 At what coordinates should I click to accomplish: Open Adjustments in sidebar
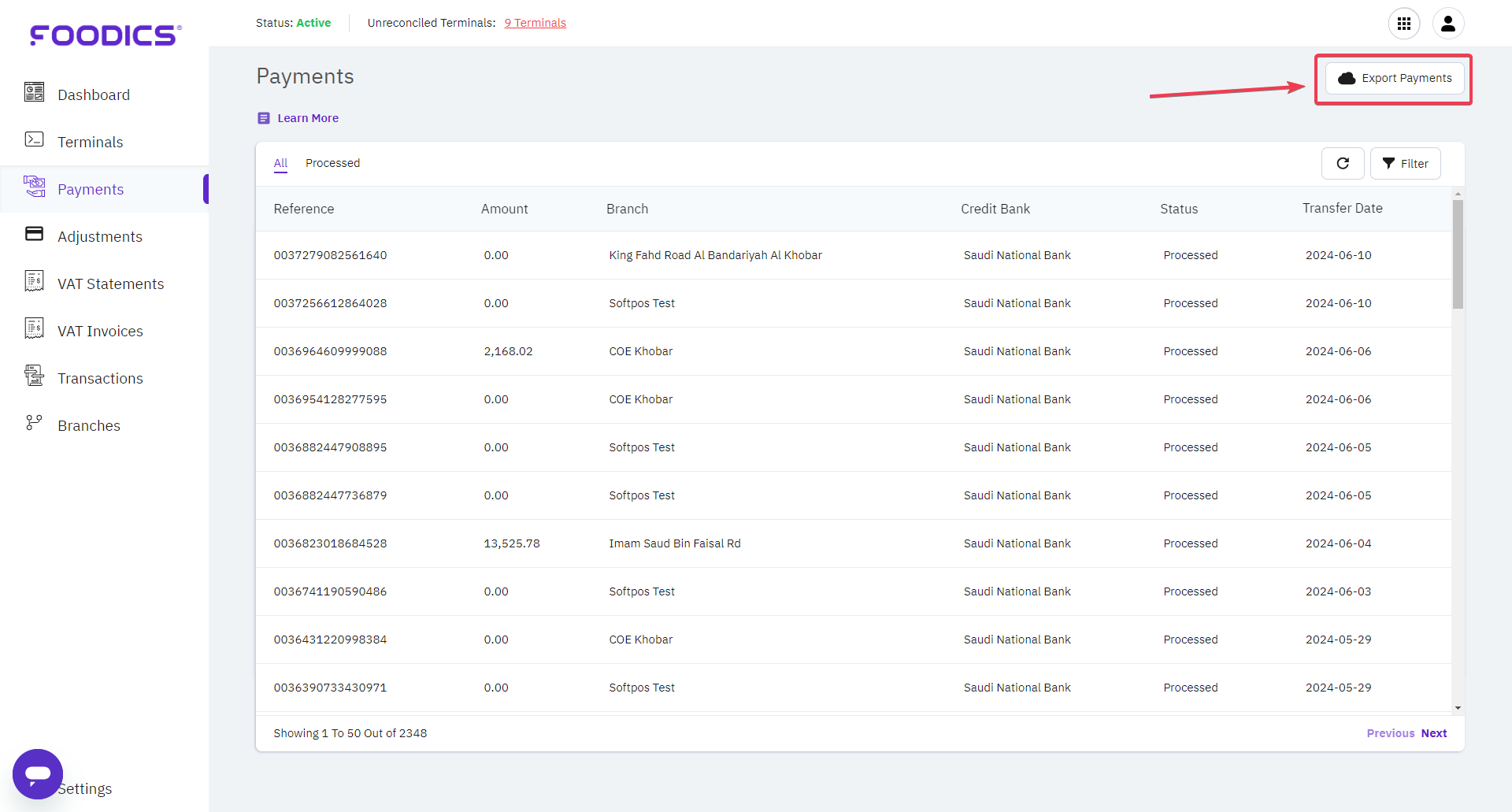(x=100, y=236)
